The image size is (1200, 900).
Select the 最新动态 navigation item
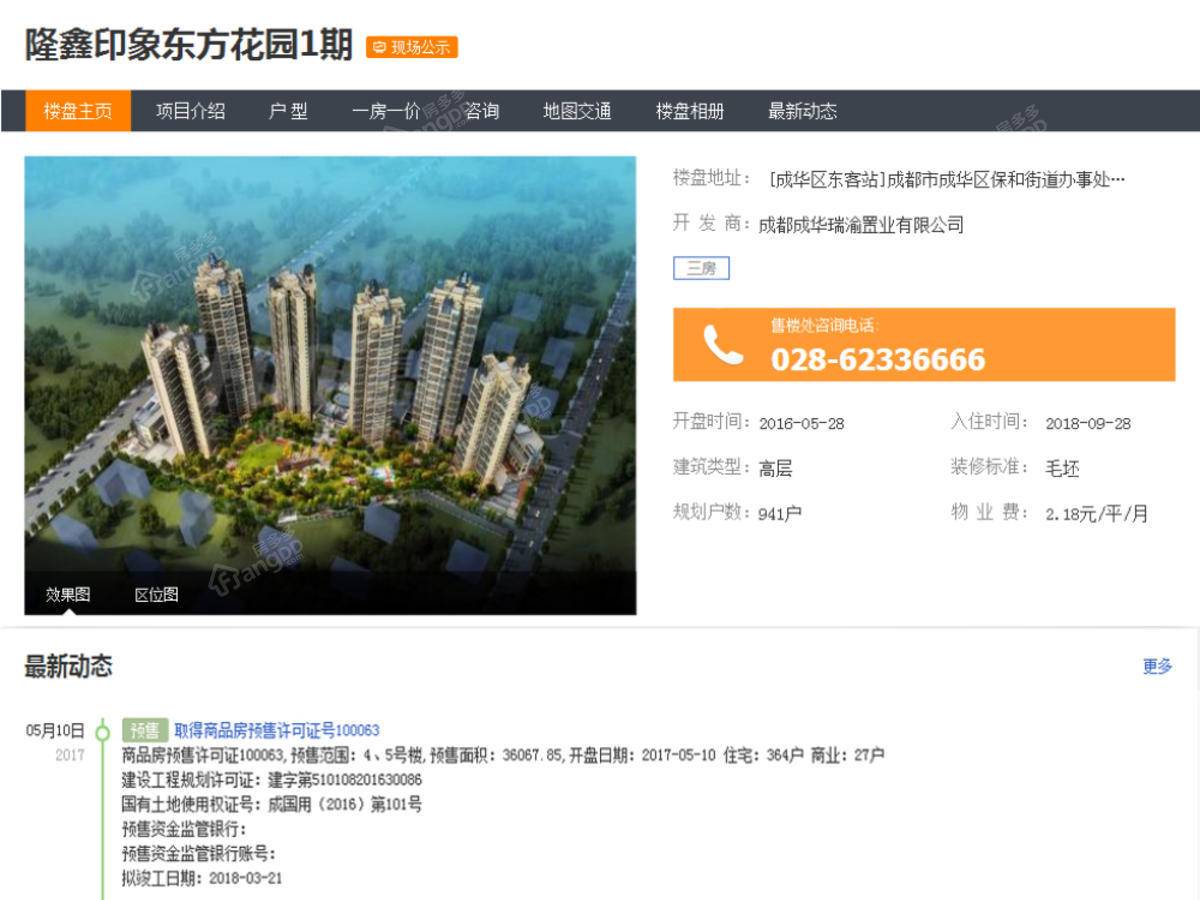(x=802, y=111)
